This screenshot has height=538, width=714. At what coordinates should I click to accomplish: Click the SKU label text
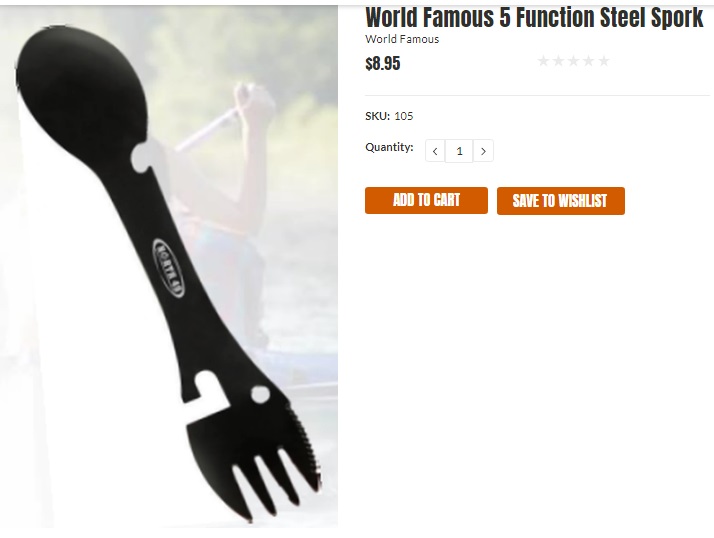pyautogui.click(x=377, y=116)
